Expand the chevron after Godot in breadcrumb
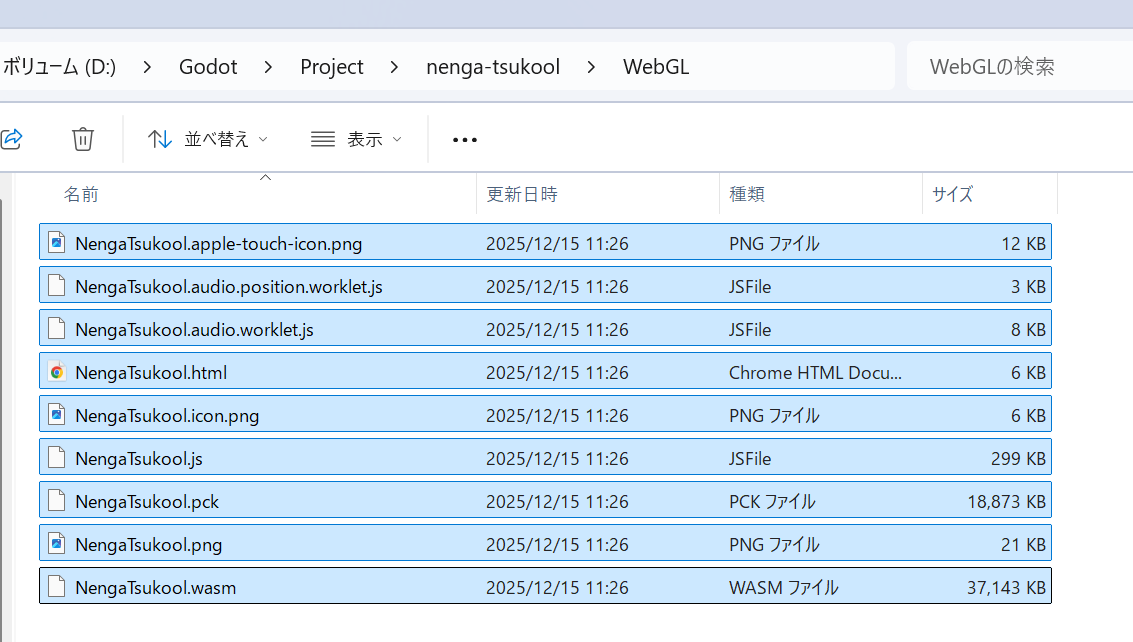 click(x=269, y=67)
